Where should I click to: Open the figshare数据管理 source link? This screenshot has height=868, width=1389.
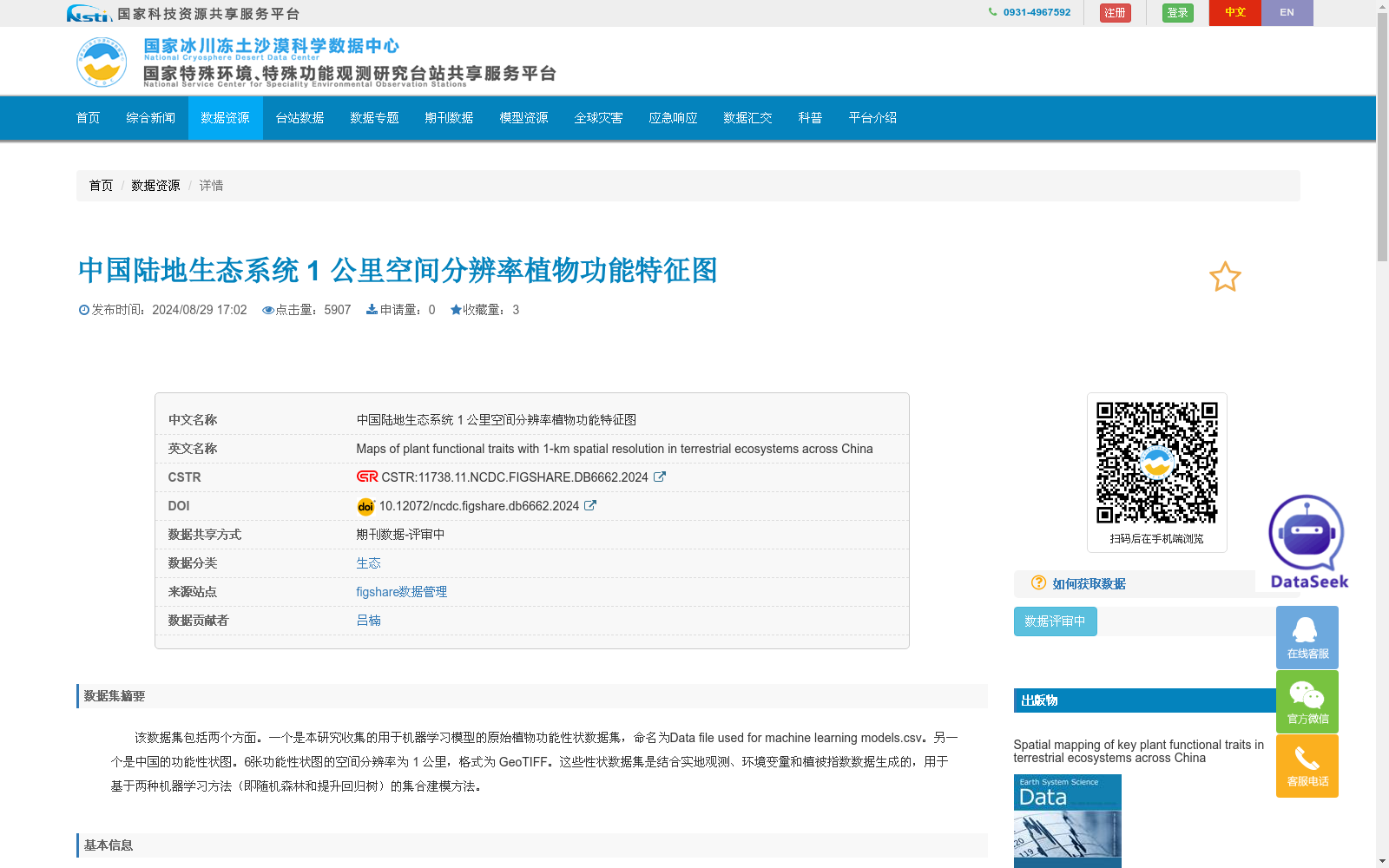(x=402, y=592)
